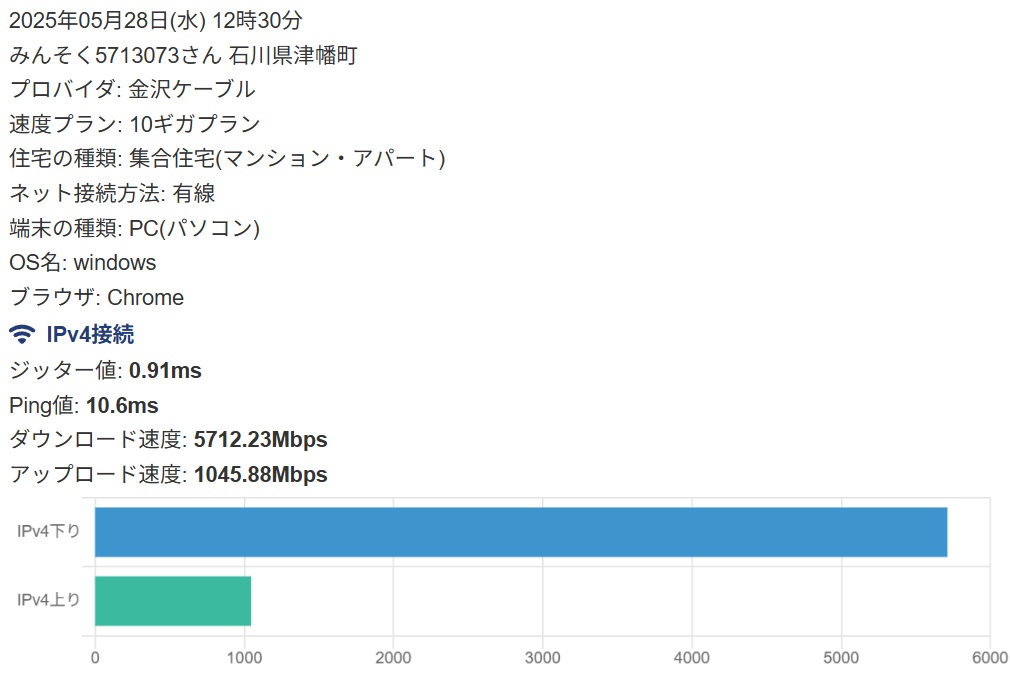
Task: Click the jitter value 0.91ms
Action: coord(165,371)
